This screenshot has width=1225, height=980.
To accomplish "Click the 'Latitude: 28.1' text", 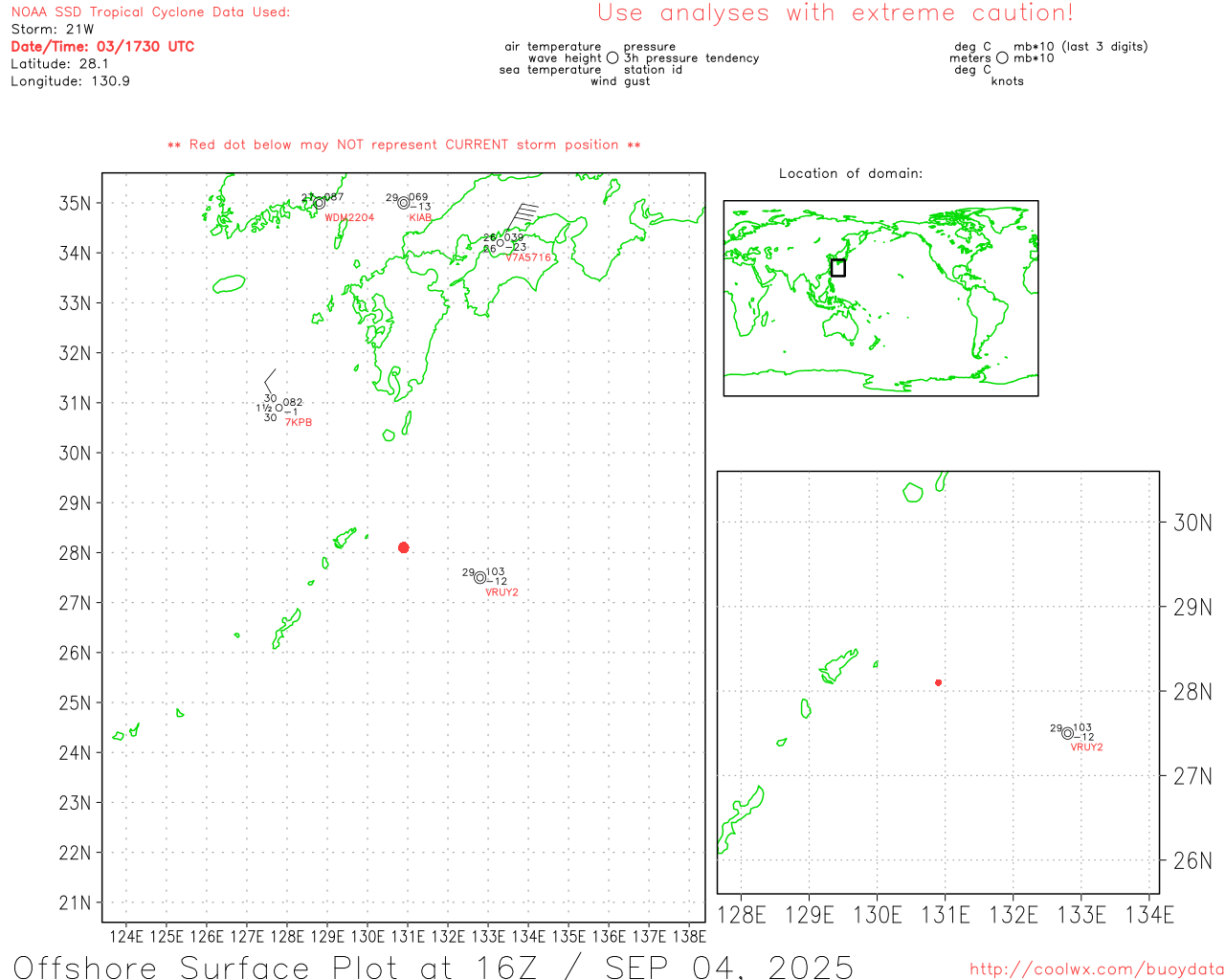I will (x=59, y=64).
